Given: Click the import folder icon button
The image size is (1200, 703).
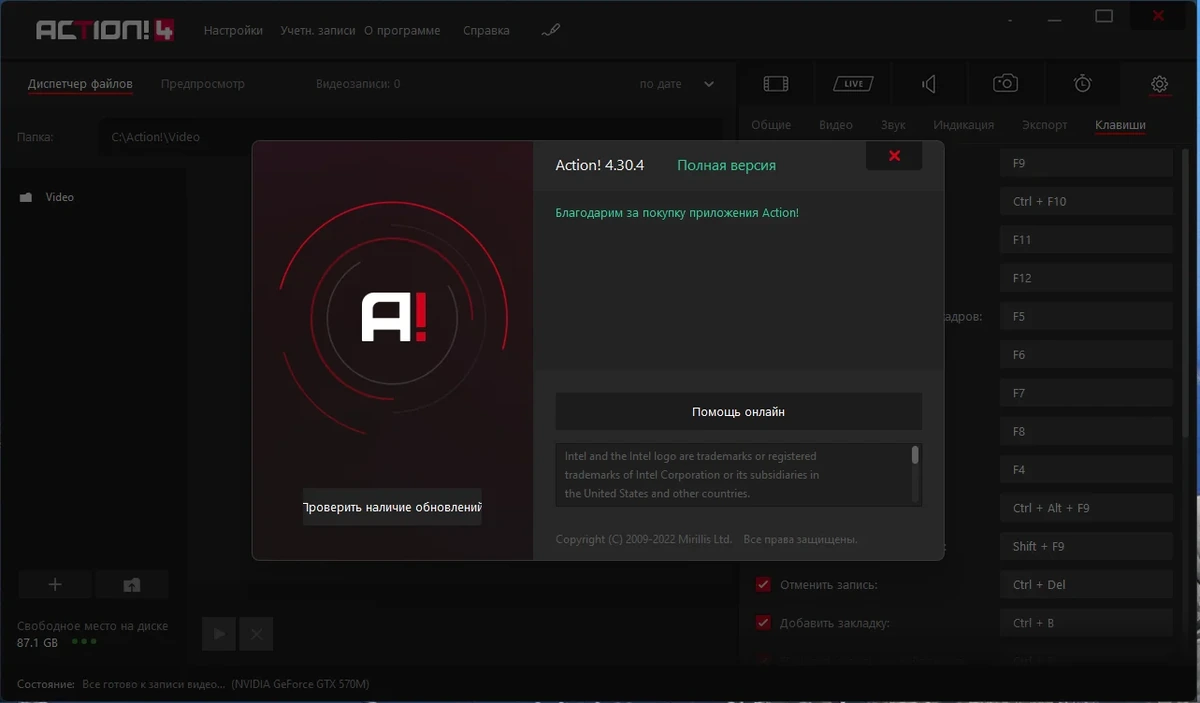Looking at the screenshot, I should pos(132,585).
